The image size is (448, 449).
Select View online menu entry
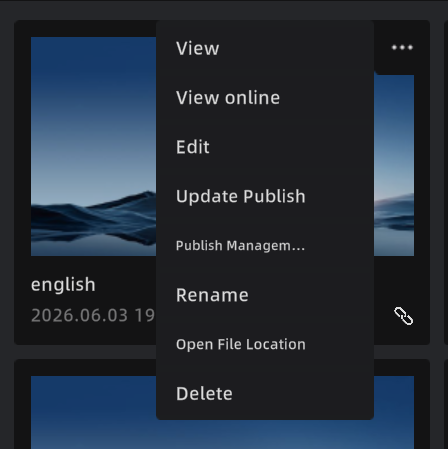click(x=265, y=98)
